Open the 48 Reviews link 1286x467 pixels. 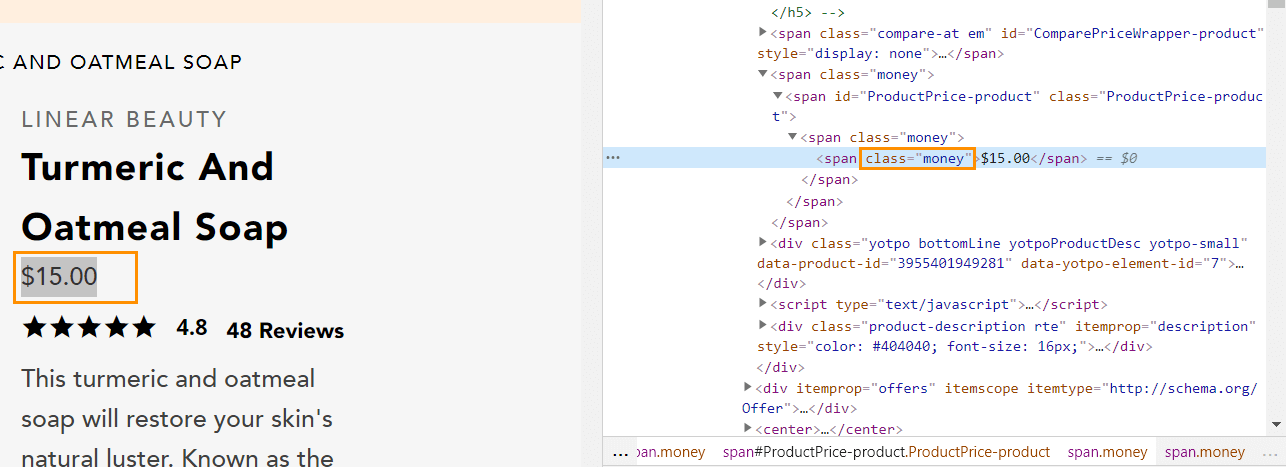[285, 331]
